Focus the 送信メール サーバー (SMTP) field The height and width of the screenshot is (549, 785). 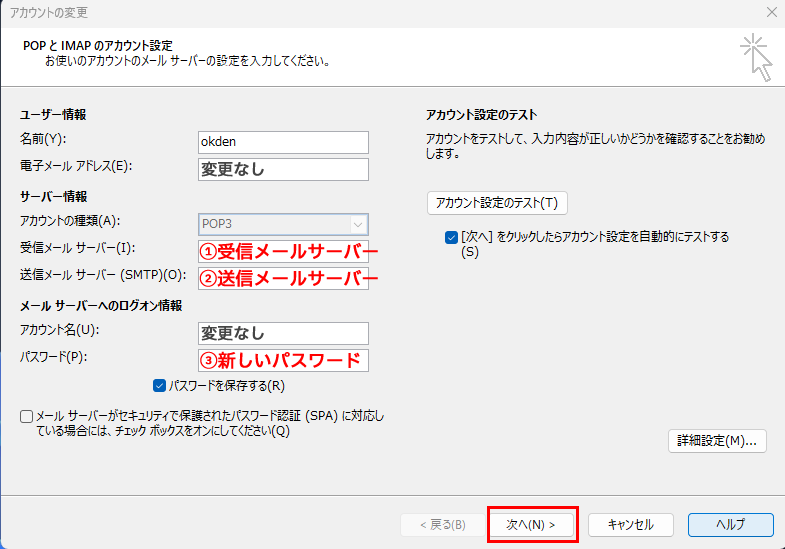point(283,278)
